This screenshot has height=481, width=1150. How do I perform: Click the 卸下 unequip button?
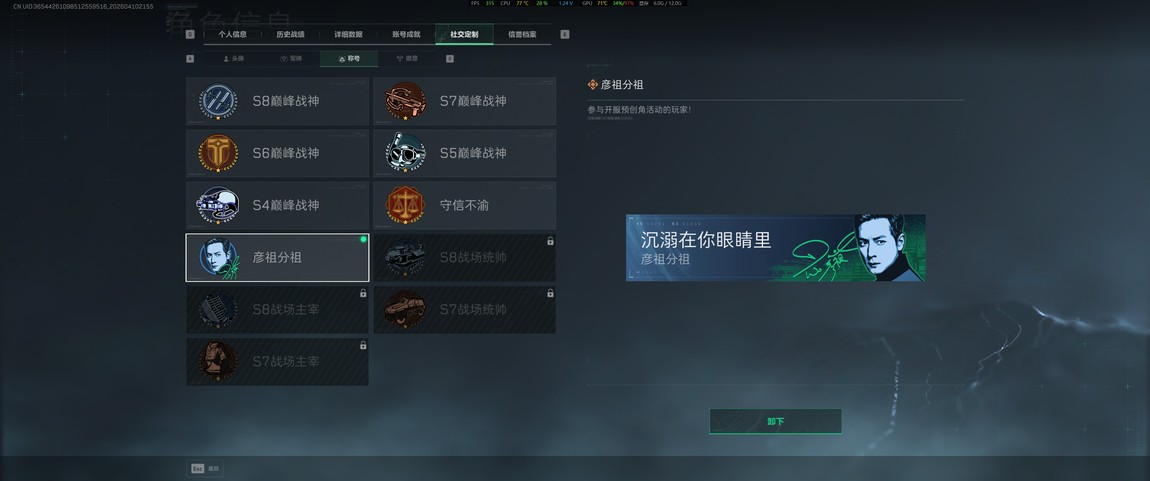[x=775, y=422]
